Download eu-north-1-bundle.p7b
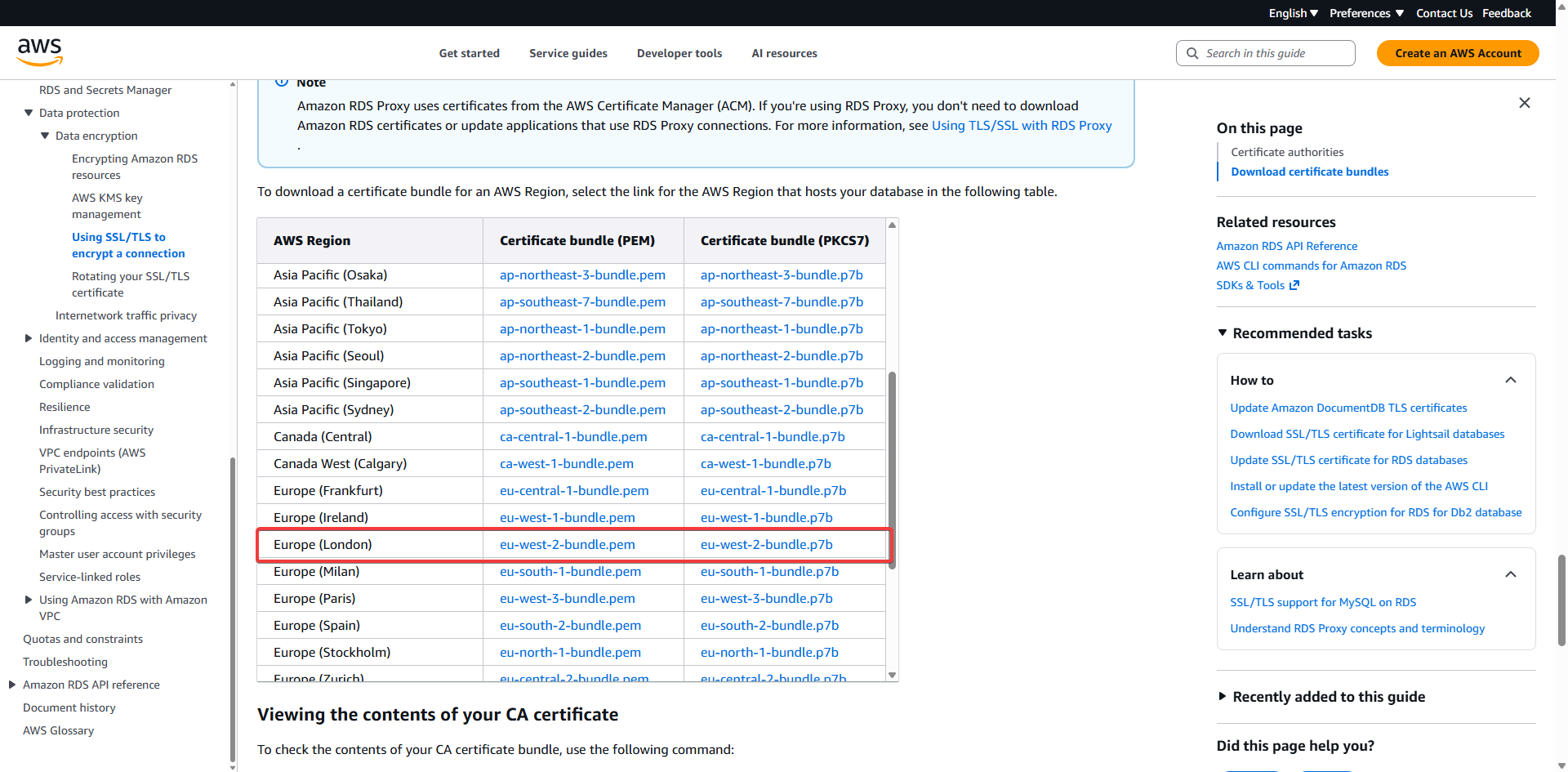This screenshot has height=772, width=1568. point(769,653)
